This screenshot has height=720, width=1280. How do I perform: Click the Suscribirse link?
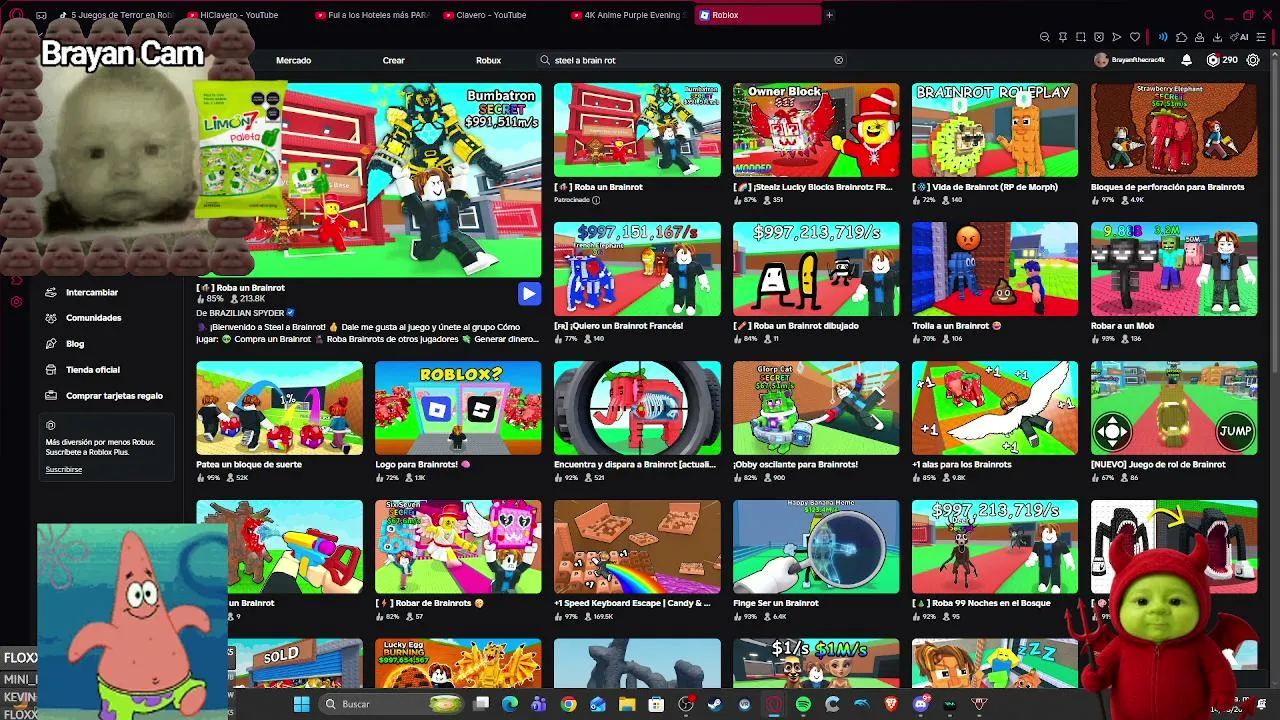tap(64, 469)
